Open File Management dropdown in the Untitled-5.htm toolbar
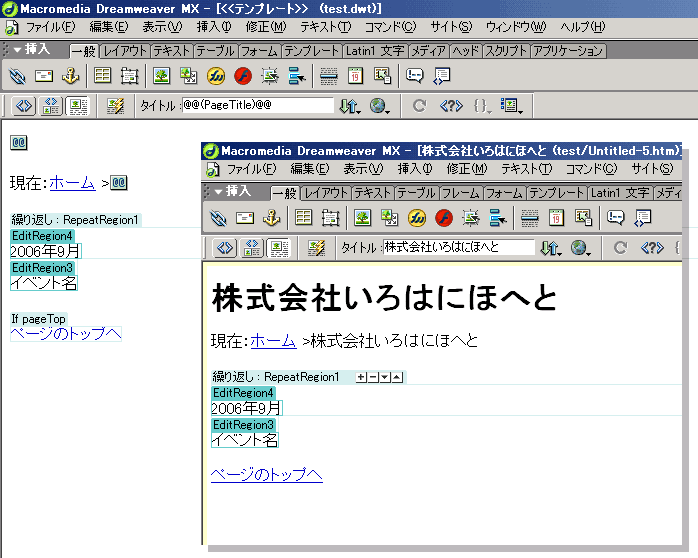 pos(549,247)
